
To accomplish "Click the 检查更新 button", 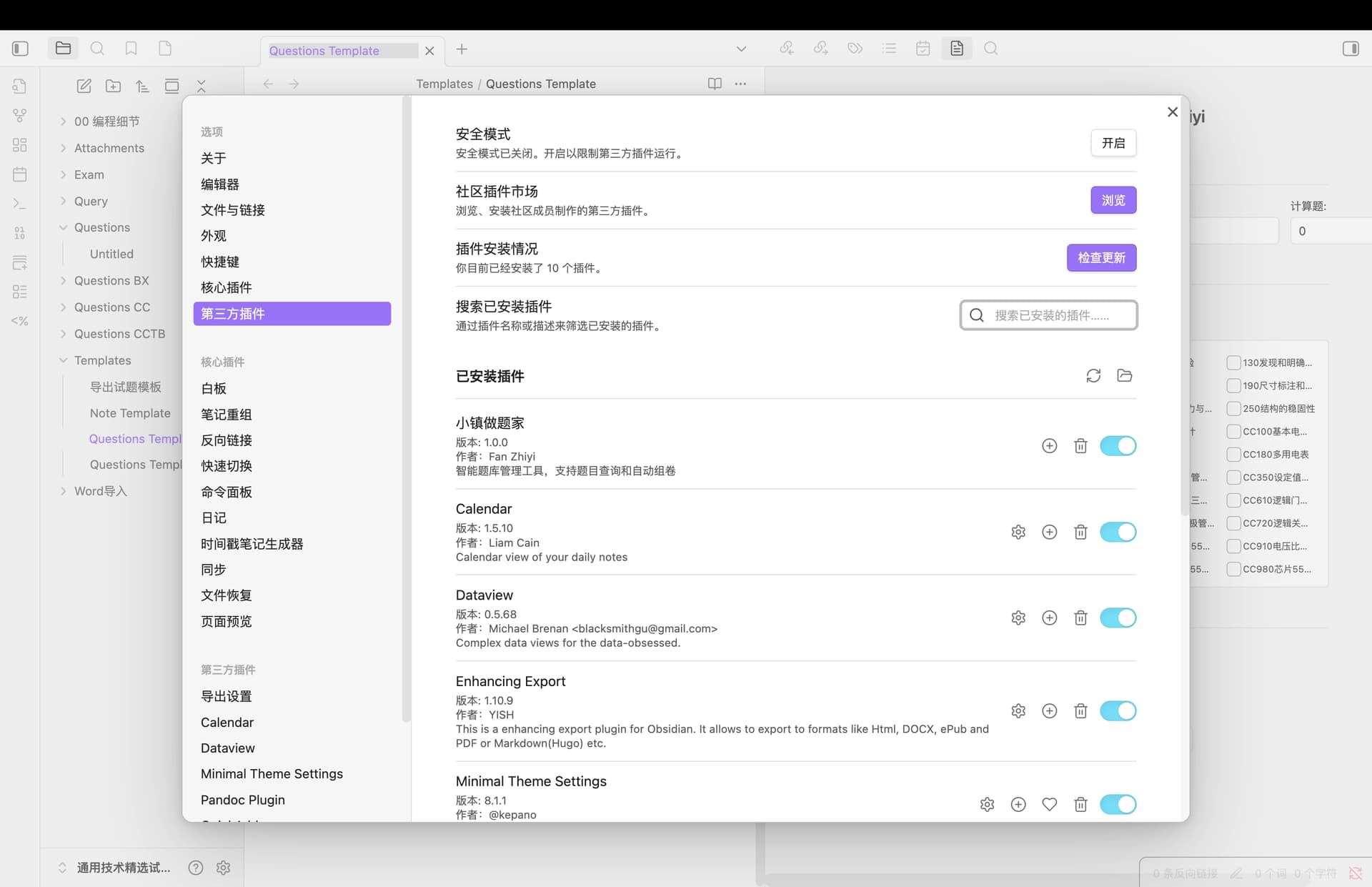I will tap(1101, 258).
